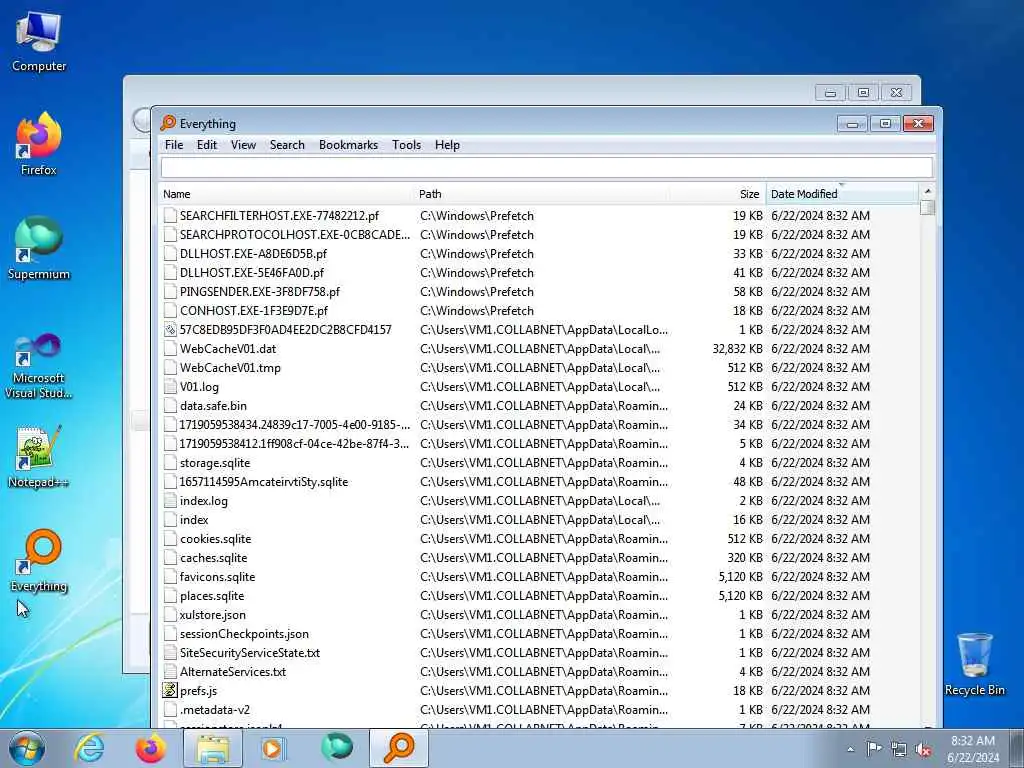Click the Firefox taskbar icon
The image size is (1024, 768).
coord(150,748)
